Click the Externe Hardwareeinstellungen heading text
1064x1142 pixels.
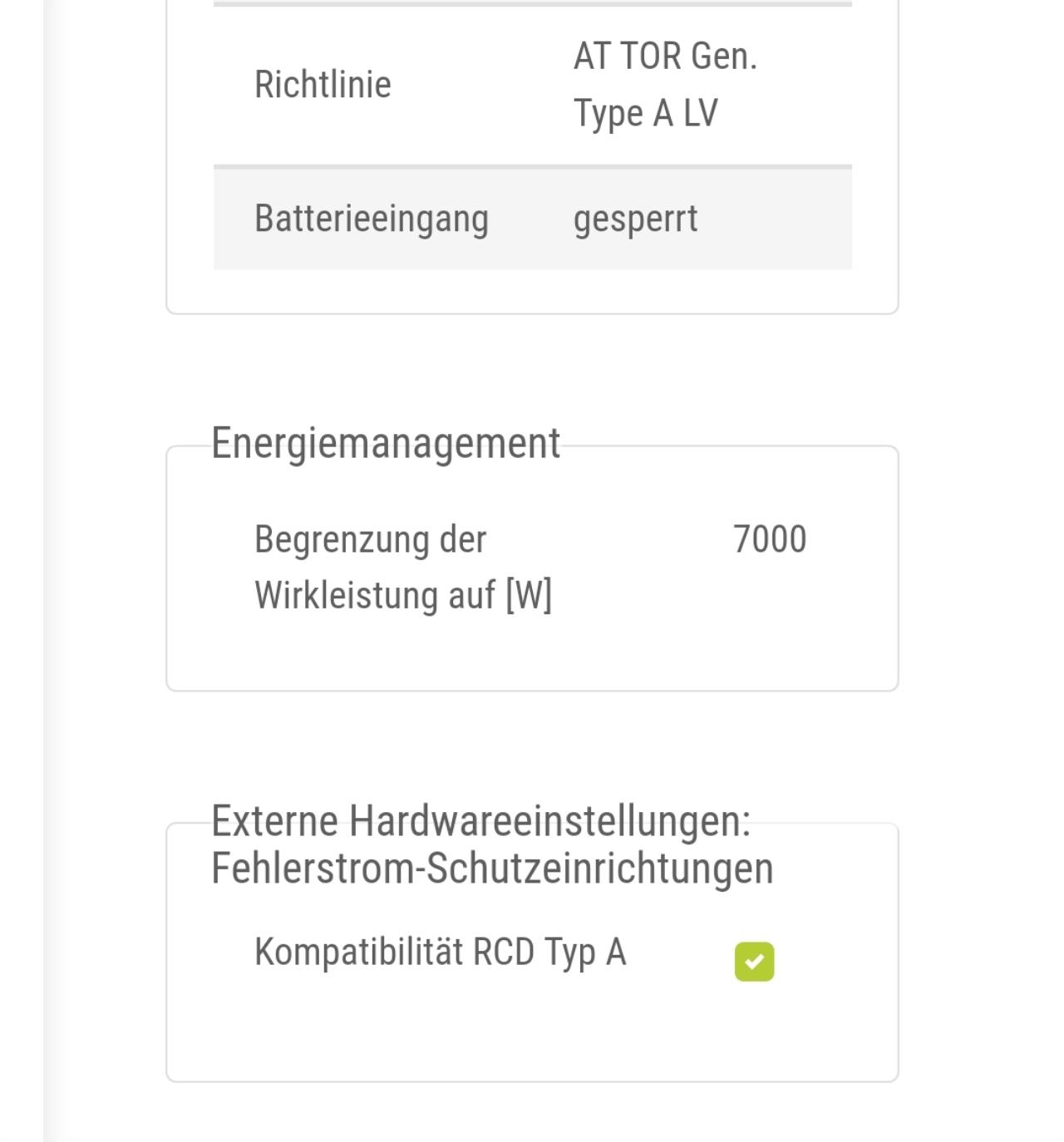481,821
